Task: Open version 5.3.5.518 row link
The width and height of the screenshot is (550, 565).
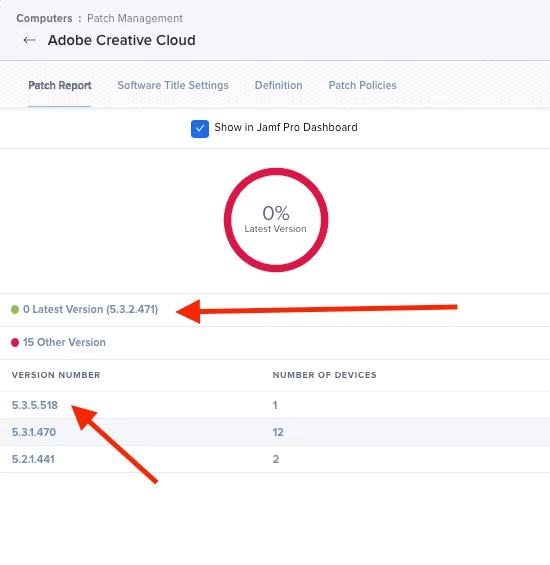Action: pyautogui.click(x=35, y=405)
